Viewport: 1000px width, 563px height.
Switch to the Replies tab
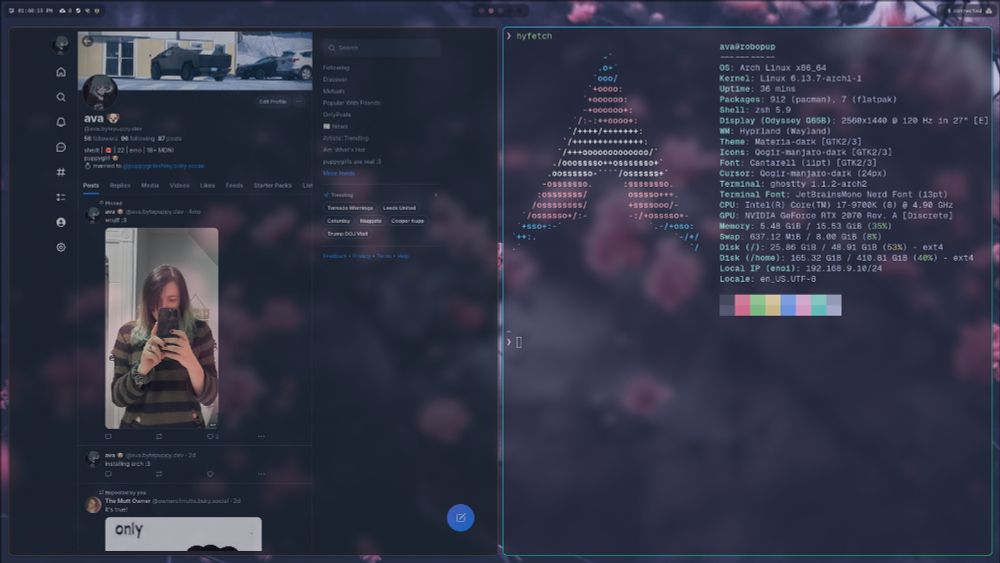click(x=120, y=186)
